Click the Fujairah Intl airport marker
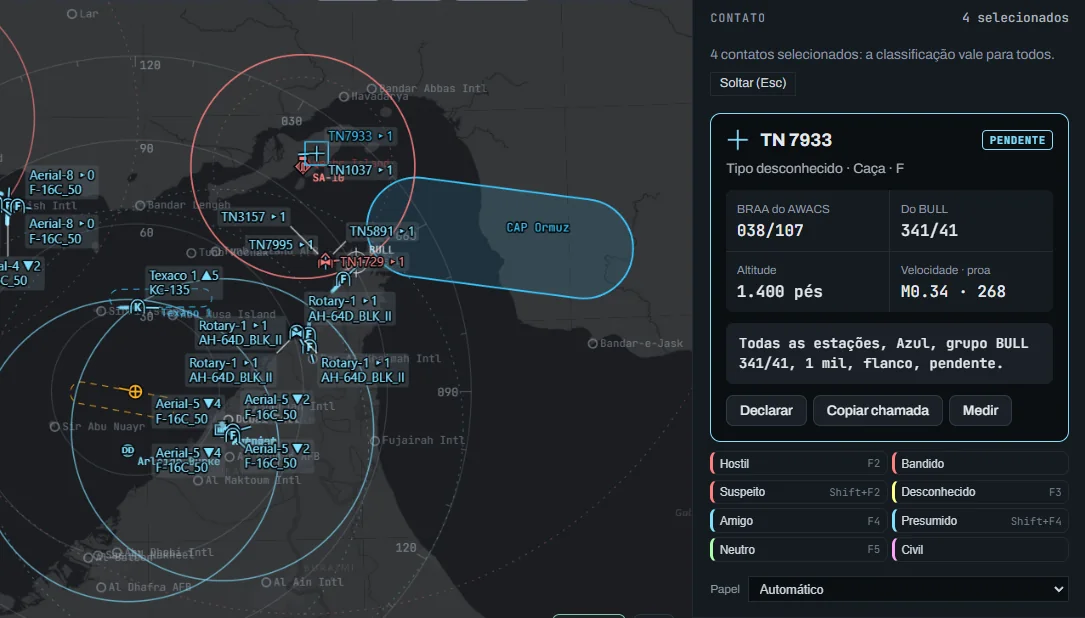The height and width of the screenshot is (618, 1085). [x=374, y=440]
